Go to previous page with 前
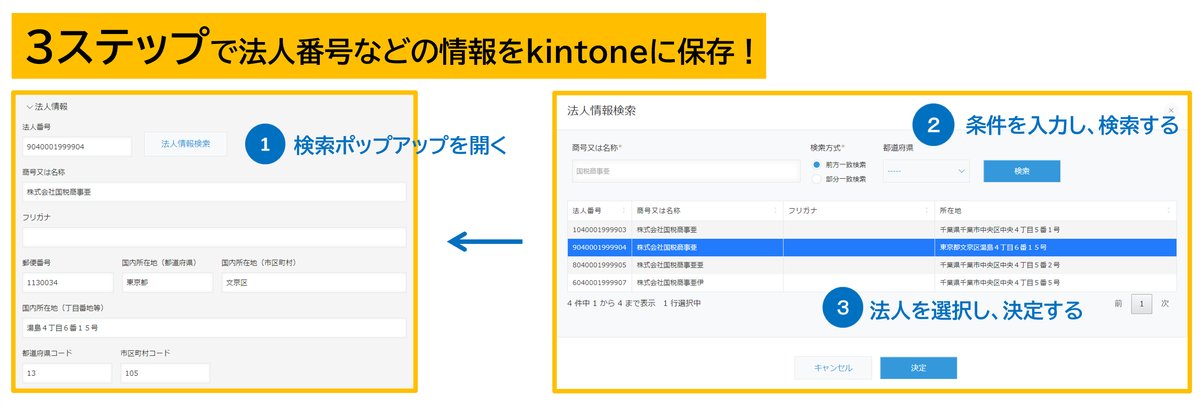The image size is (1200, 409). (x=1119, y=303)
